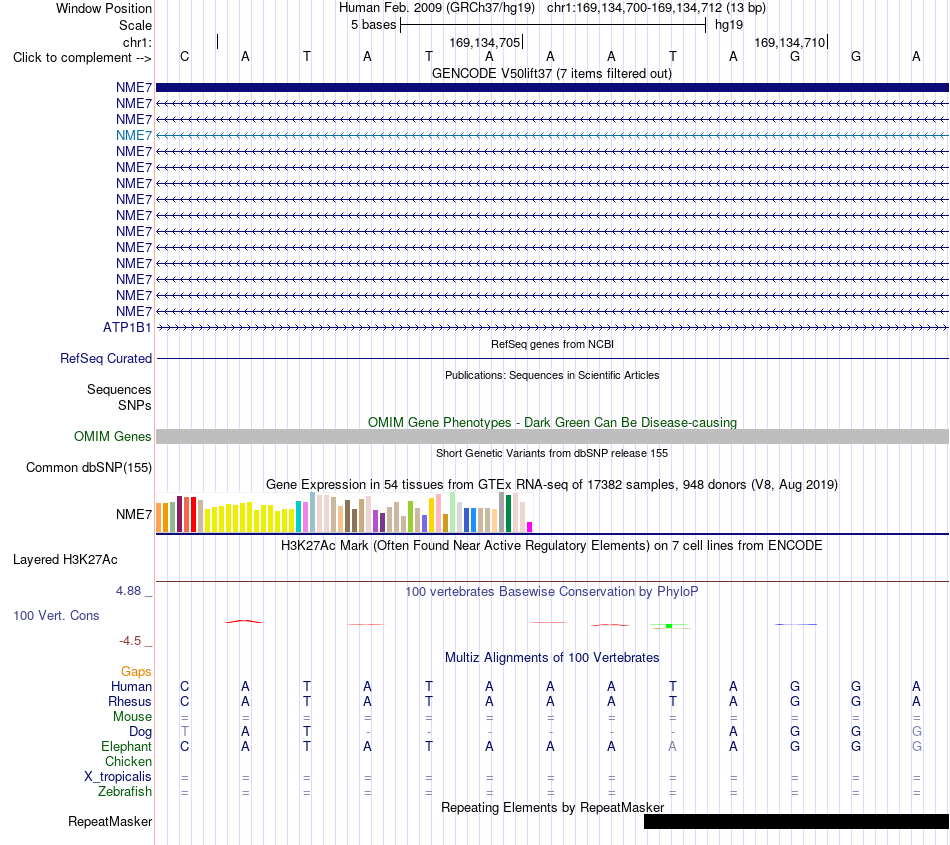Click the Scale label
Viewport: 950px width, 845px height.
click(135, 25)
